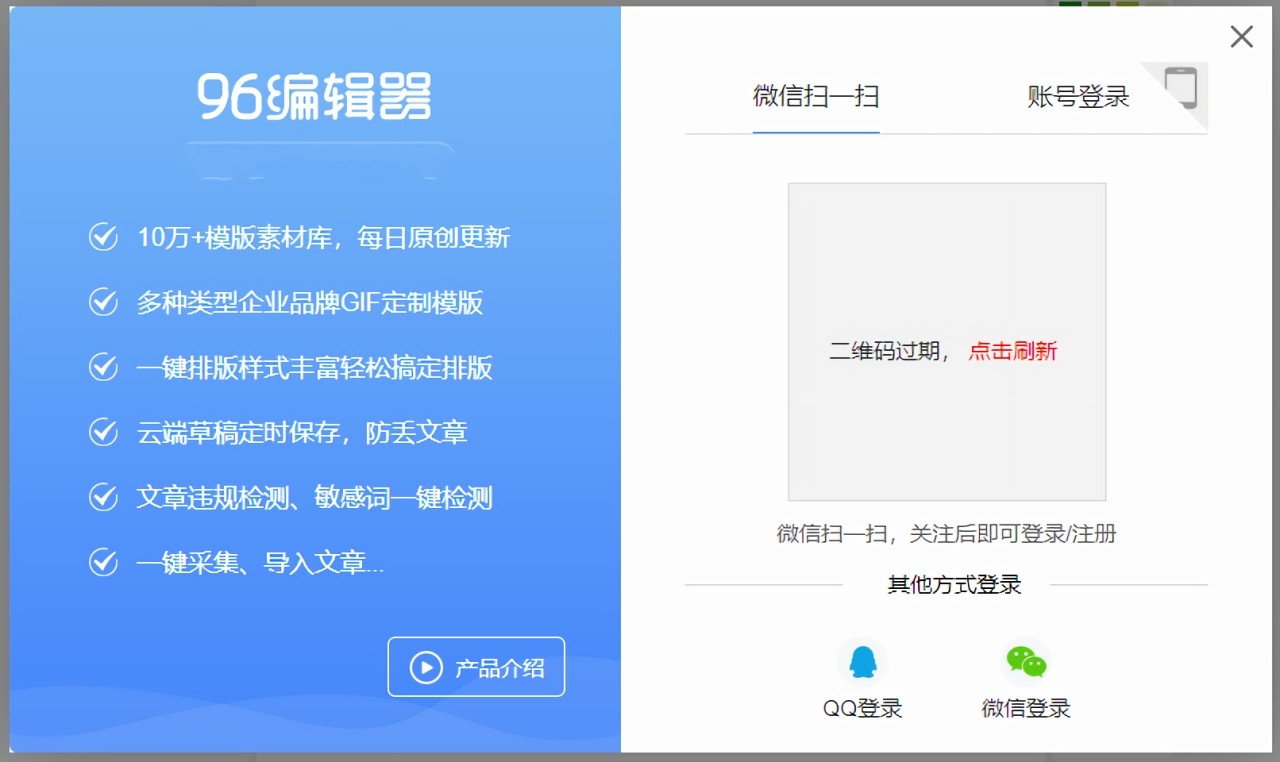The image size is (1280, 762).
Task: Click the red 点击刷新 link
Action: [x=1012, y=351]
